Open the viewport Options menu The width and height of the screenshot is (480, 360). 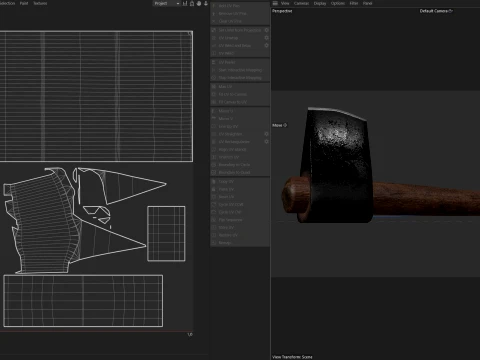click(338, 3)
